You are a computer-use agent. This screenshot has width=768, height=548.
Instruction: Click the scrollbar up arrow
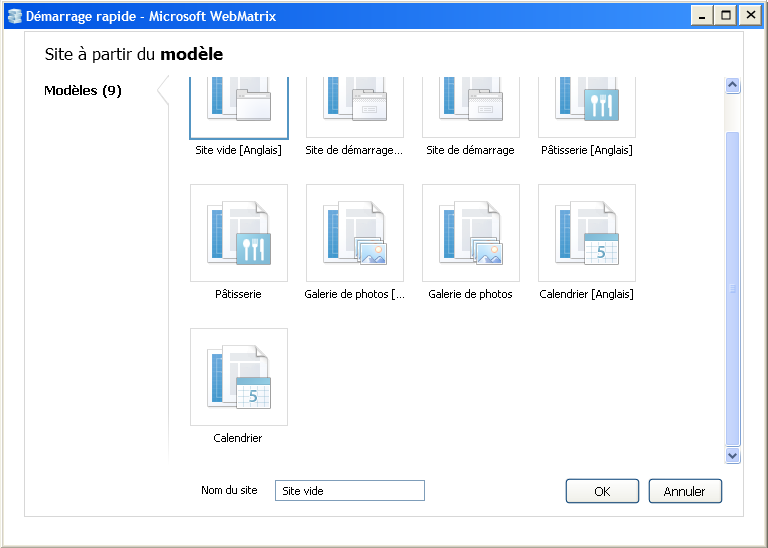click(x=732, y=86)
